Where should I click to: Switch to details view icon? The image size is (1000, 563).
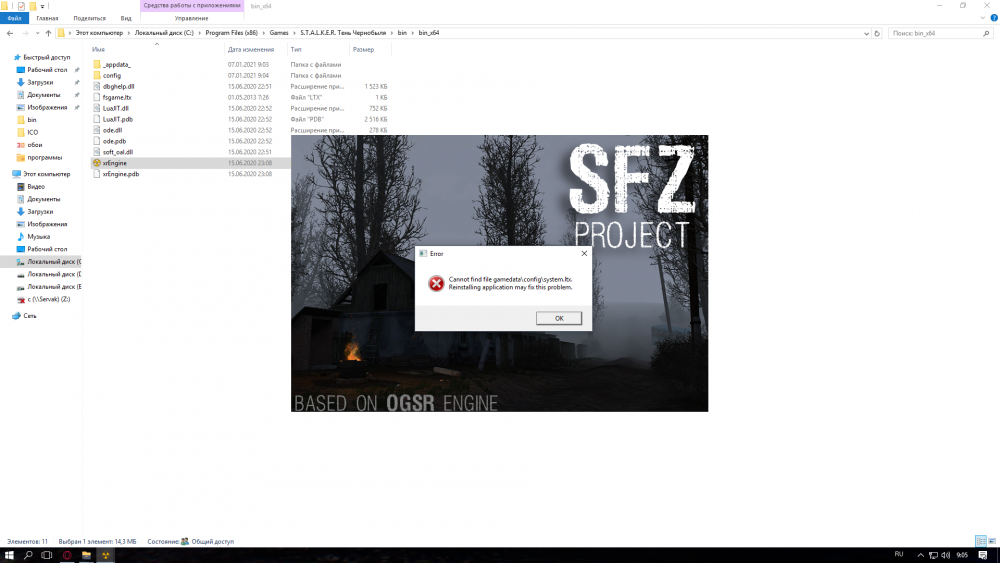981,541
